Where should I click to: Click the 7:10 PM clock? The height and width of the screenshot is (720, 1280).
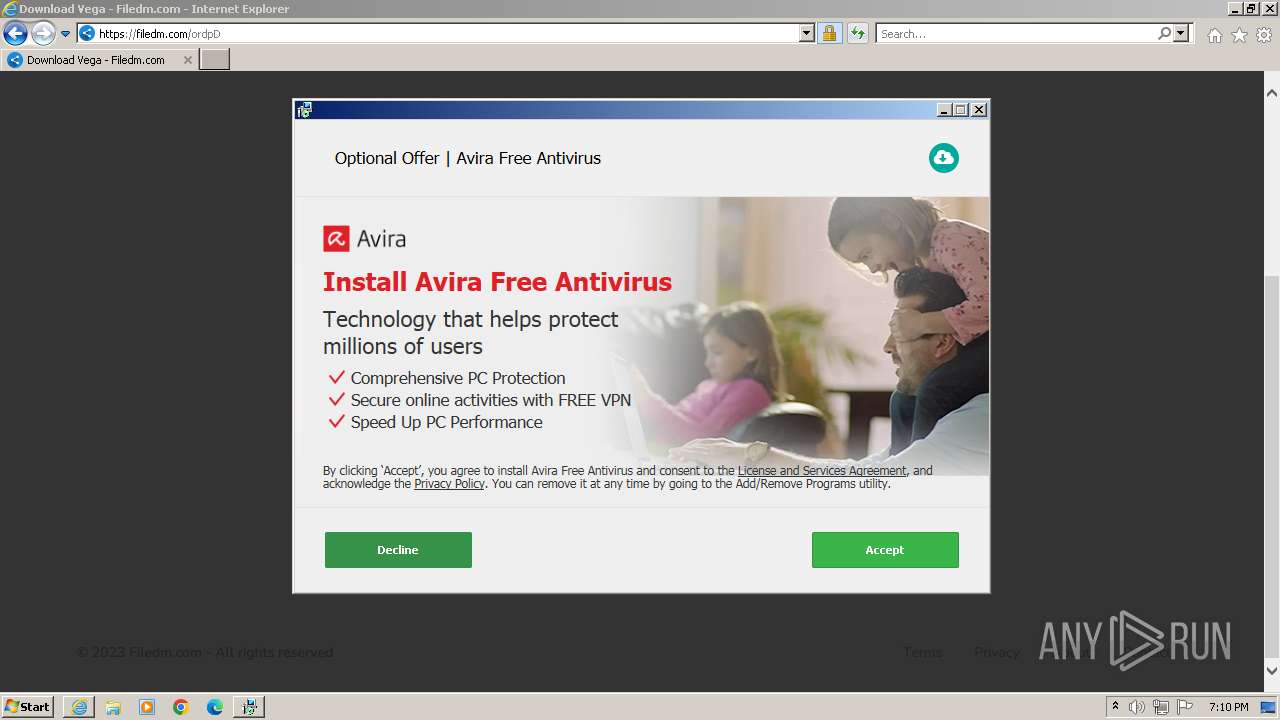(x=1228, y=707)
